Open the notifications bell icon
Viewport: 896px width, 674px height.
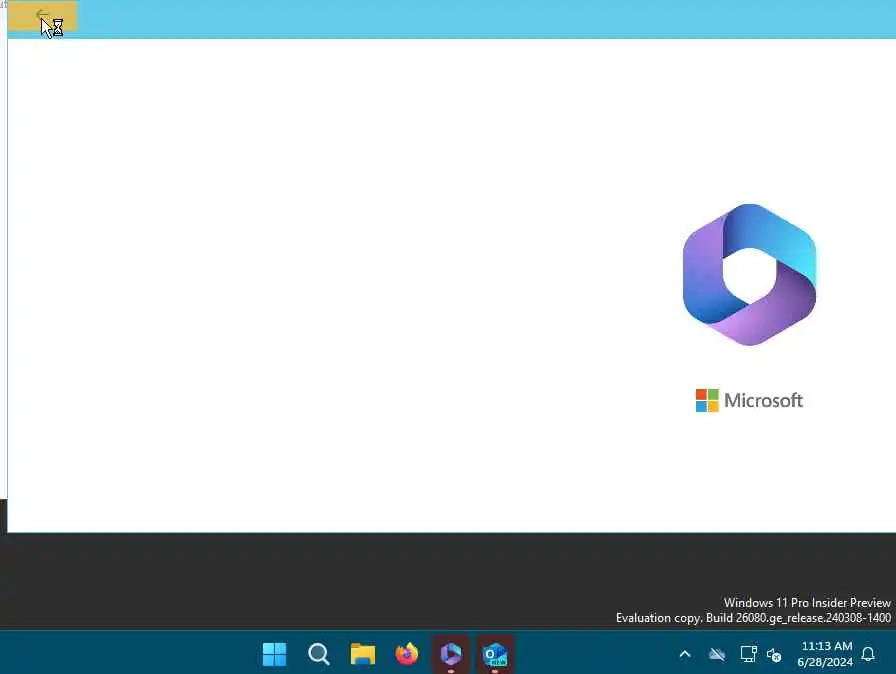(868, 654)
